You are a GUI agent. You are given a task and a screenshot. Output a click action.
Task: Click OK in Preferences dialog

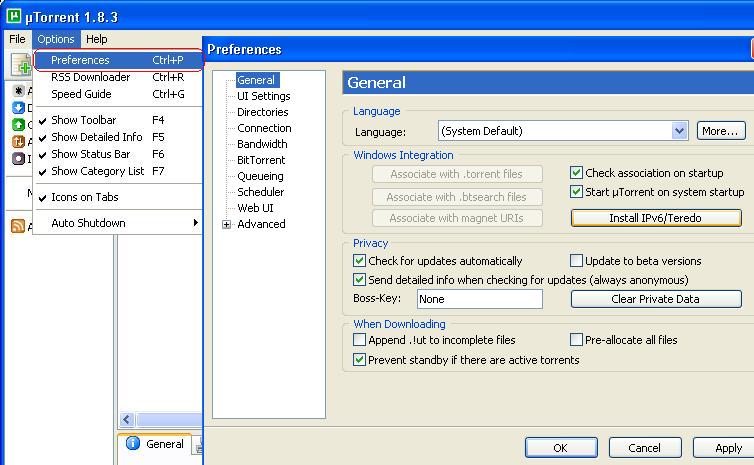561,448
